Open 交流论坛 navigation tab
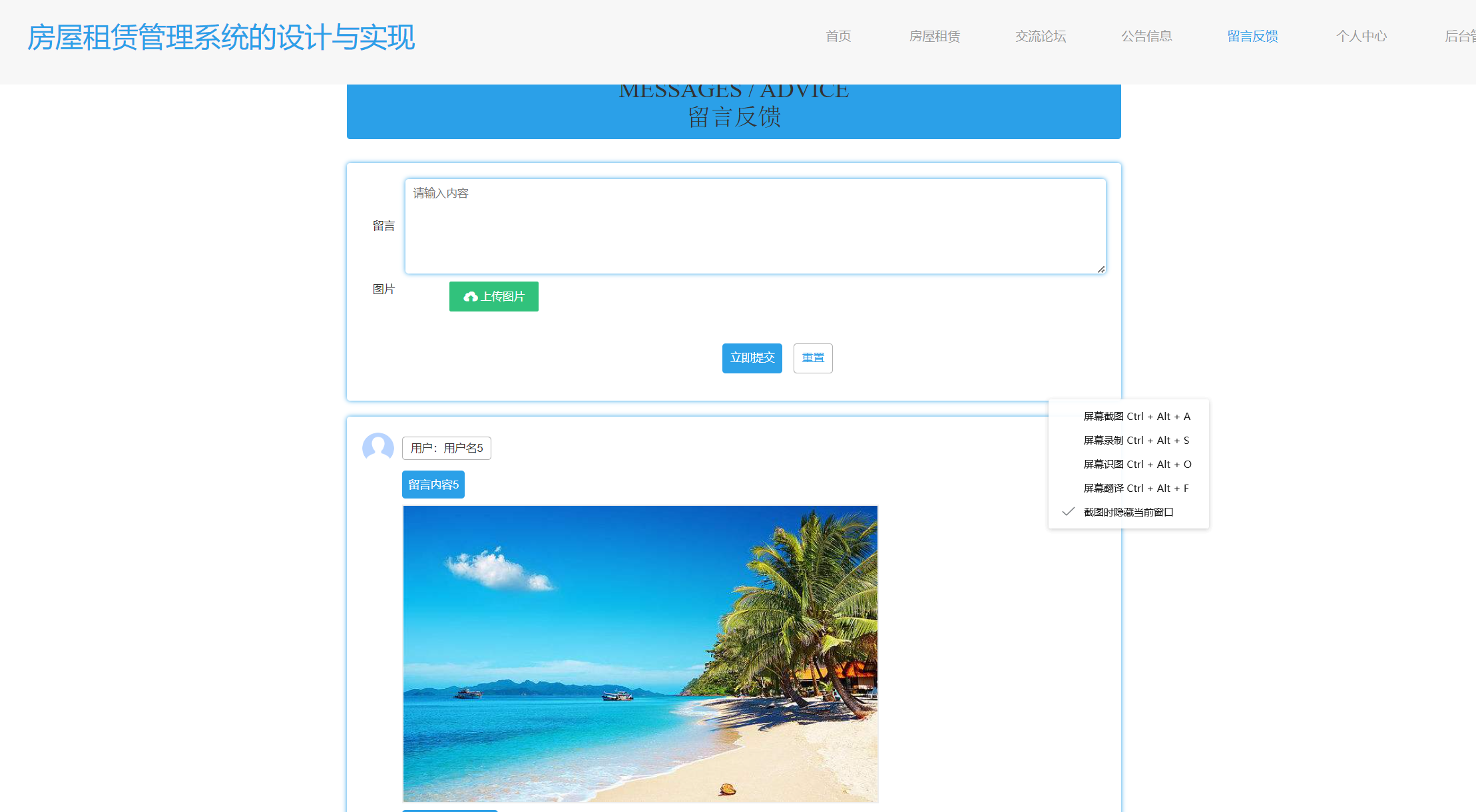Screen dimensions: 1476x812 tap(1040, 37)
